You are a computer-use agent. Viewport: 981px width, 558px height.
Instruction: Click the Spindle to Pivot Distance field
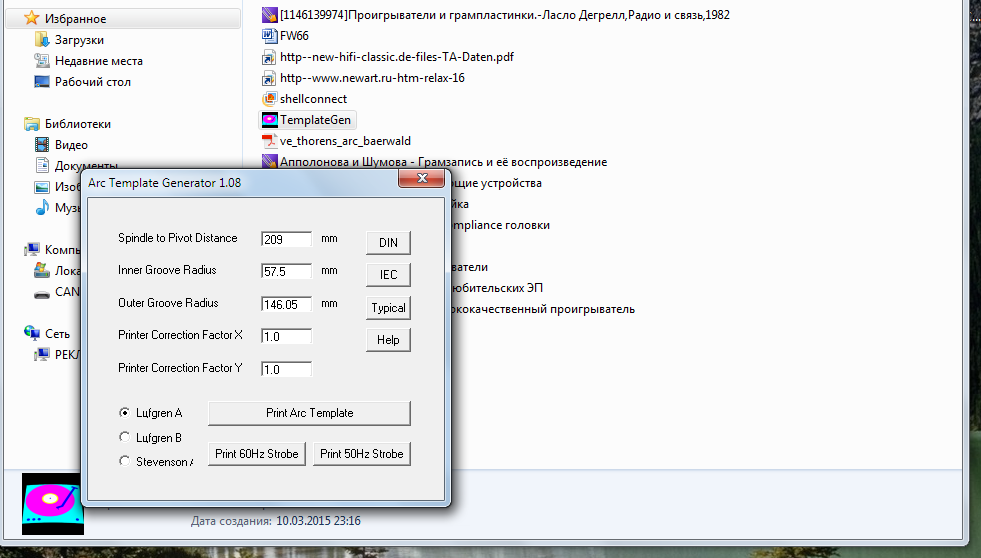[x=286, y=239]
